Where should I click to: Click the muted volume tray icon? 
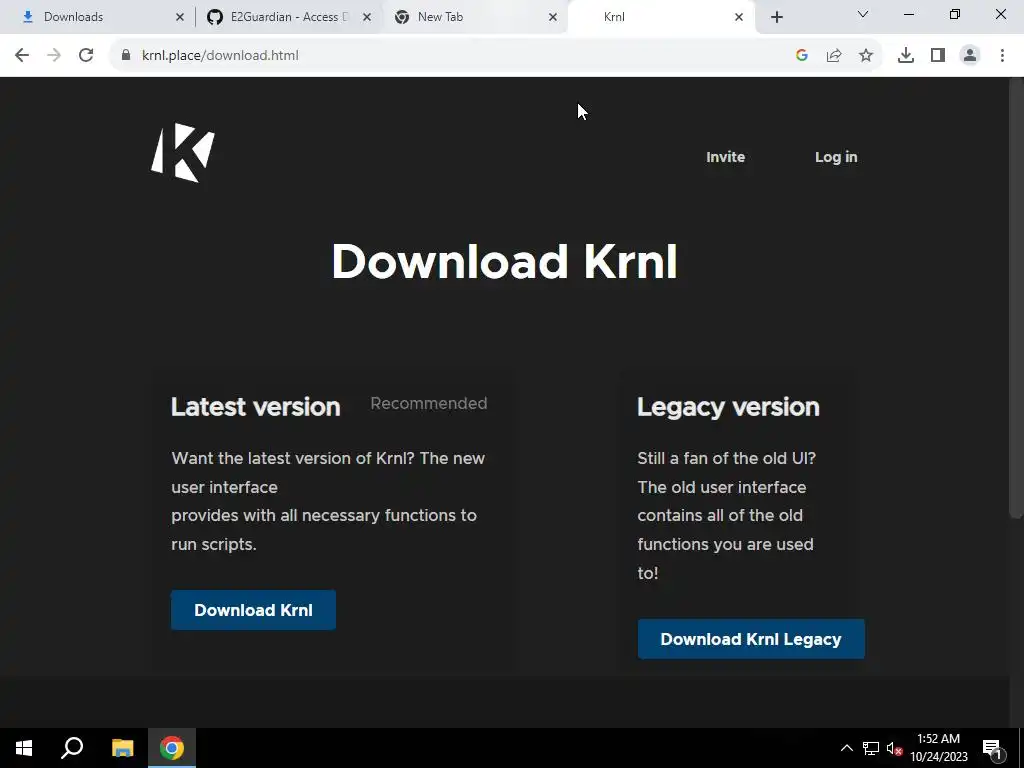tap(894, 748)
